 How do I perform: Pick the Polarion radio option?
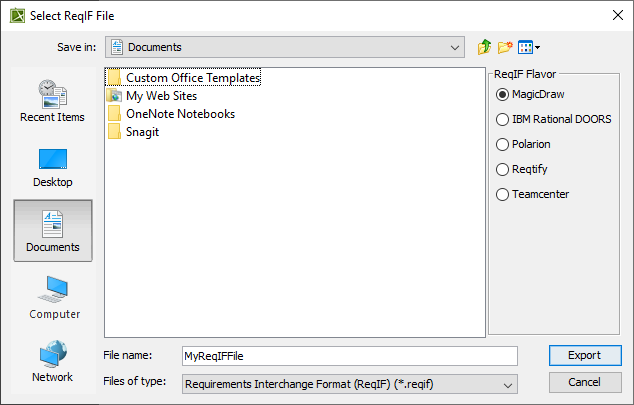[502, 144]
